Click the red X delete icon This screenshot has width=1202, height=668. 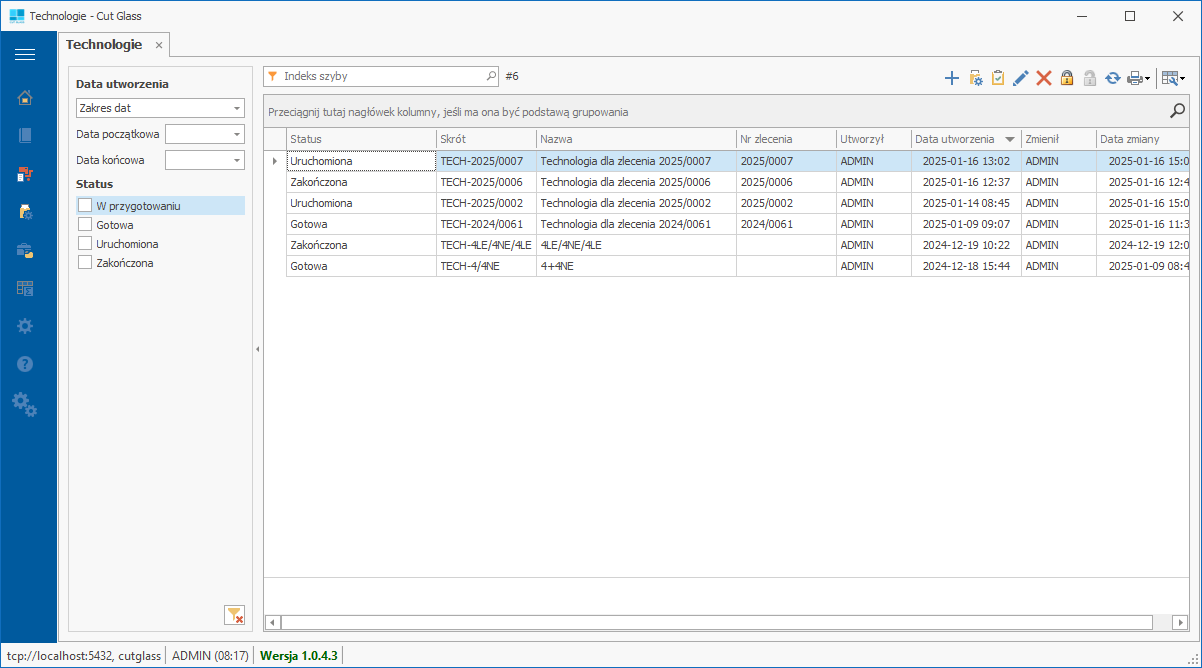pyautogui.click(x=1044, y=78)
